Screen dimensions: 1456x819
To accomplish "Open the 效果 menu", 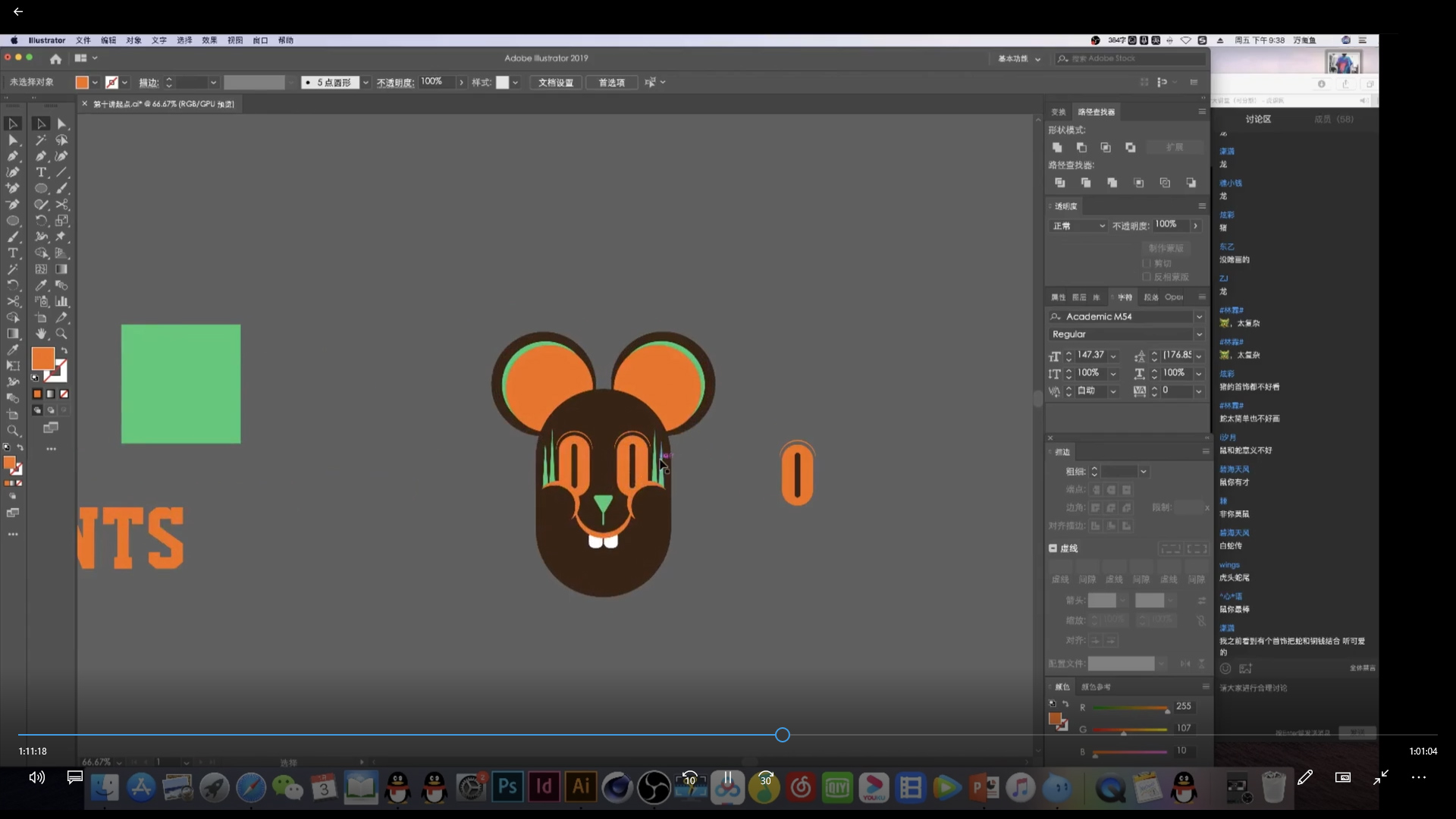I will [x=209, y=40].
